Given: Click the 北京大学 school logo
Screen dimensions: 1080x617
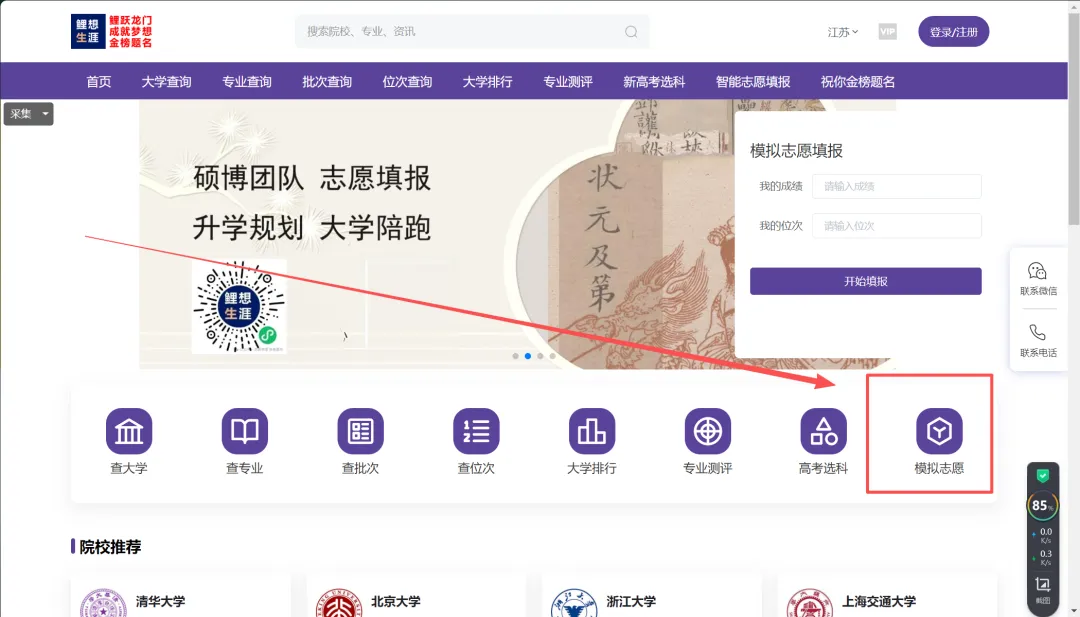Looking at the screenshot, I should 339,604.
